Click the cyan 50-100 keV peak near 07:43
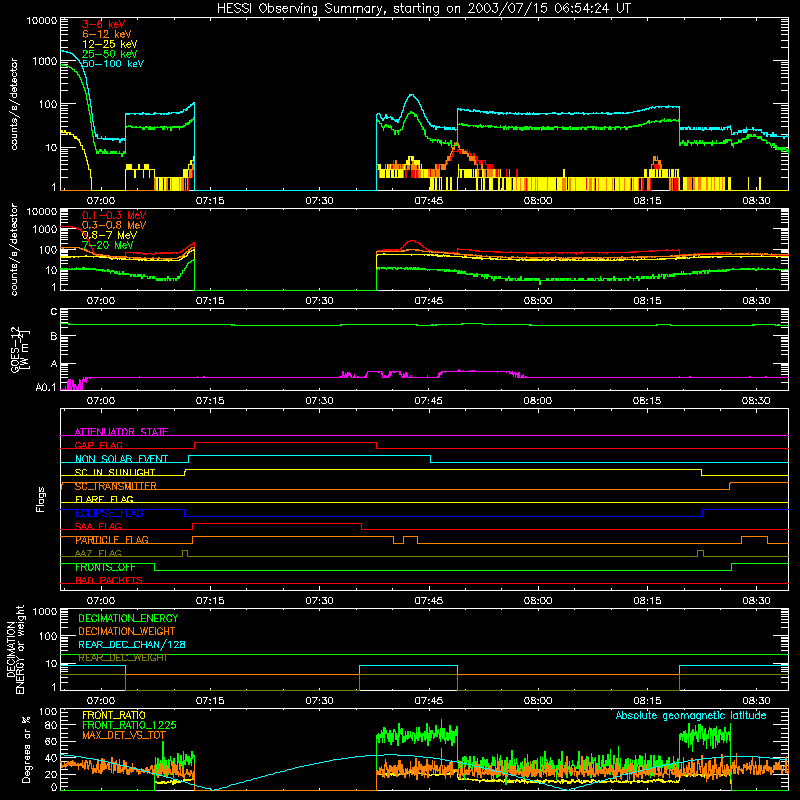The height and width of the screenshot is (800, 800). tap(412, 95)
